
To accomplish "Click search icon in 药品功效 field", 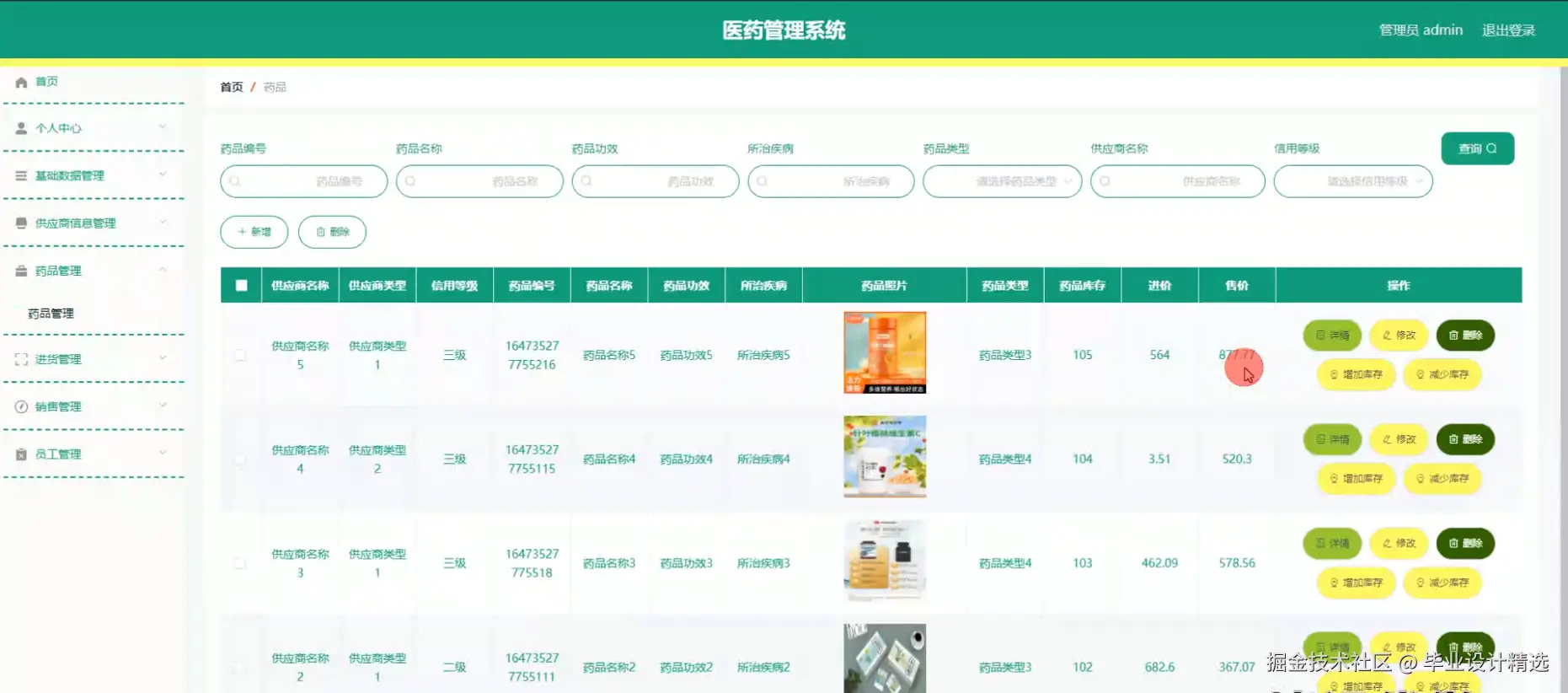I will (586, 181).
